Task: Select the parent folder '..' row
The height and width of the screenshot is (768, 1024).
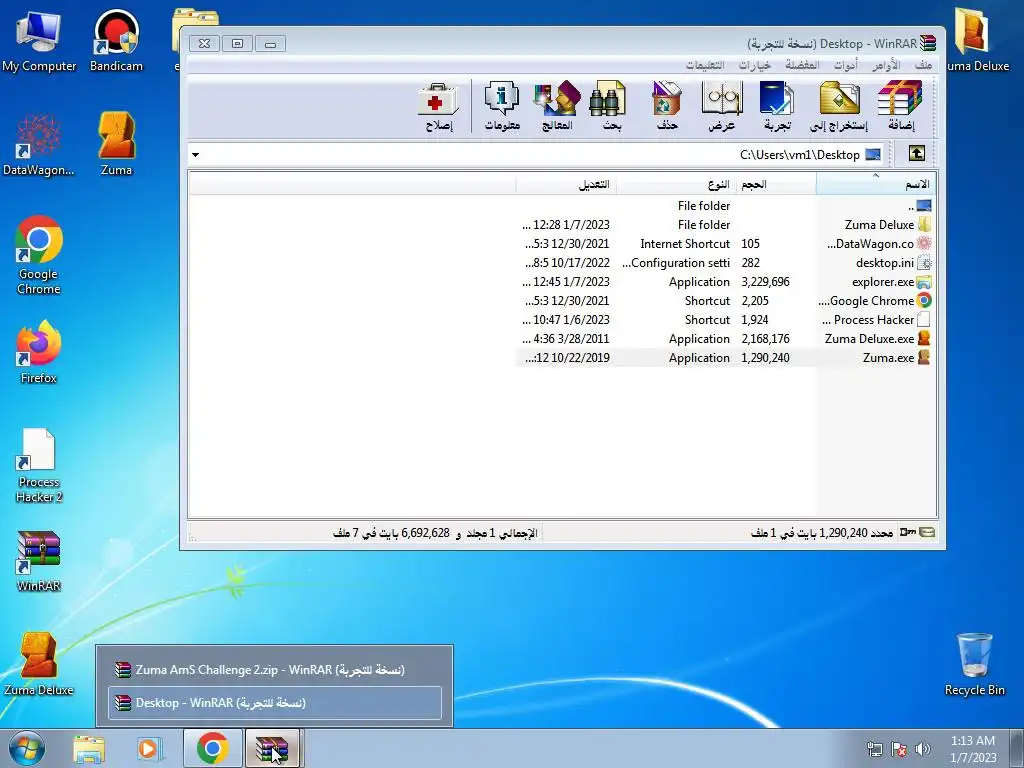Action: 725,206
